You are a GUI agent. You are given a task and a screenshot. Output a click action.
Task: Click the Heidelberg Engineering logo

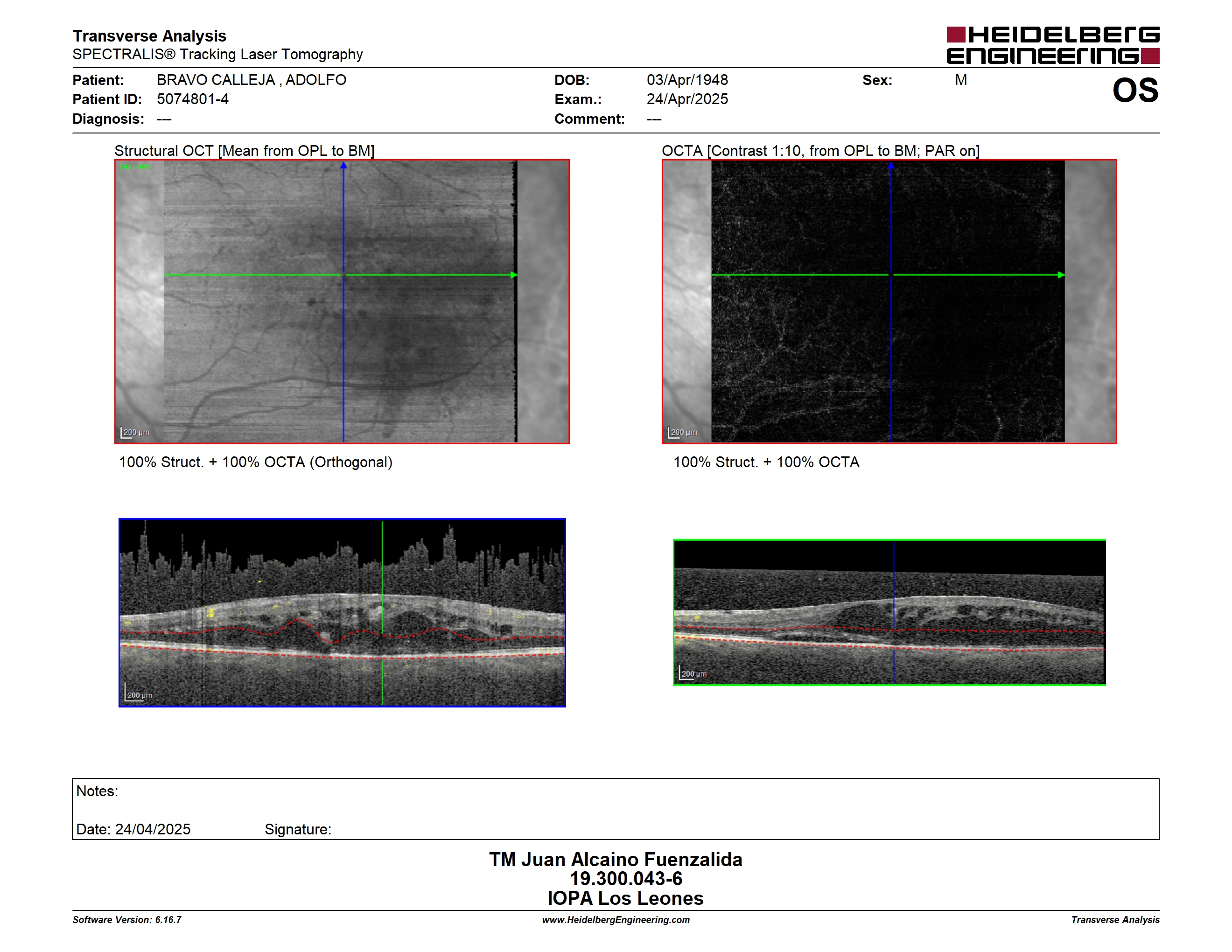click(x=1053, y=45)
